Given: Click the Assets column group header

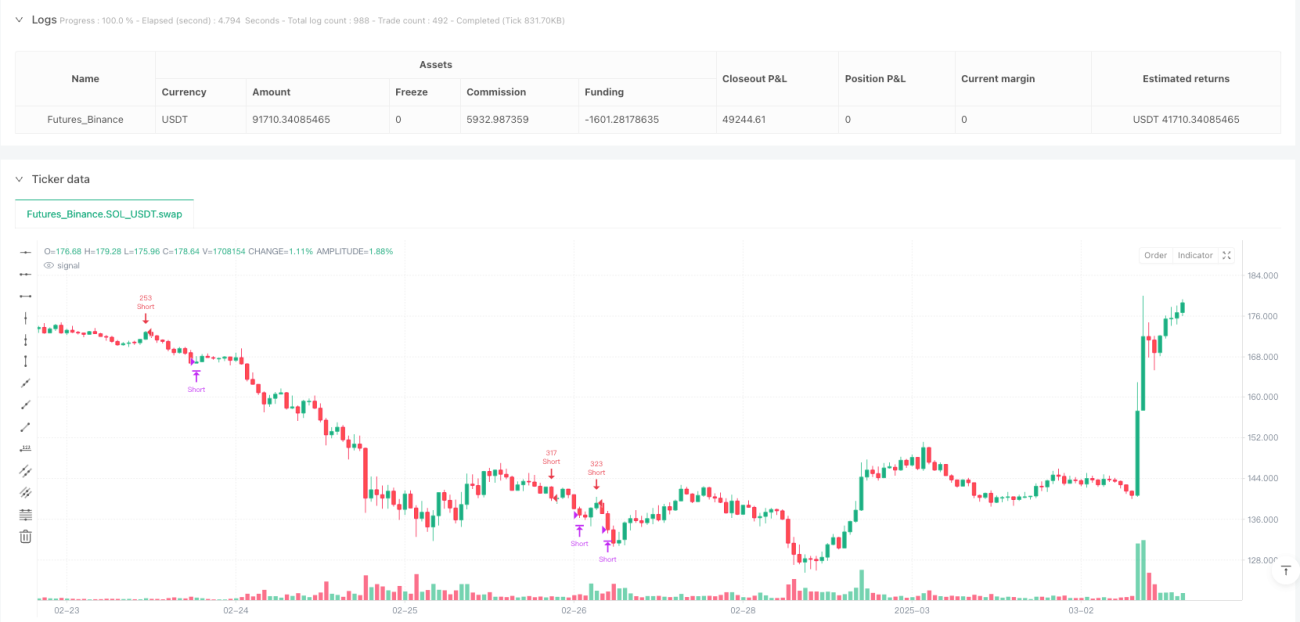Looking at the screenshot, I should click(436, 64).
